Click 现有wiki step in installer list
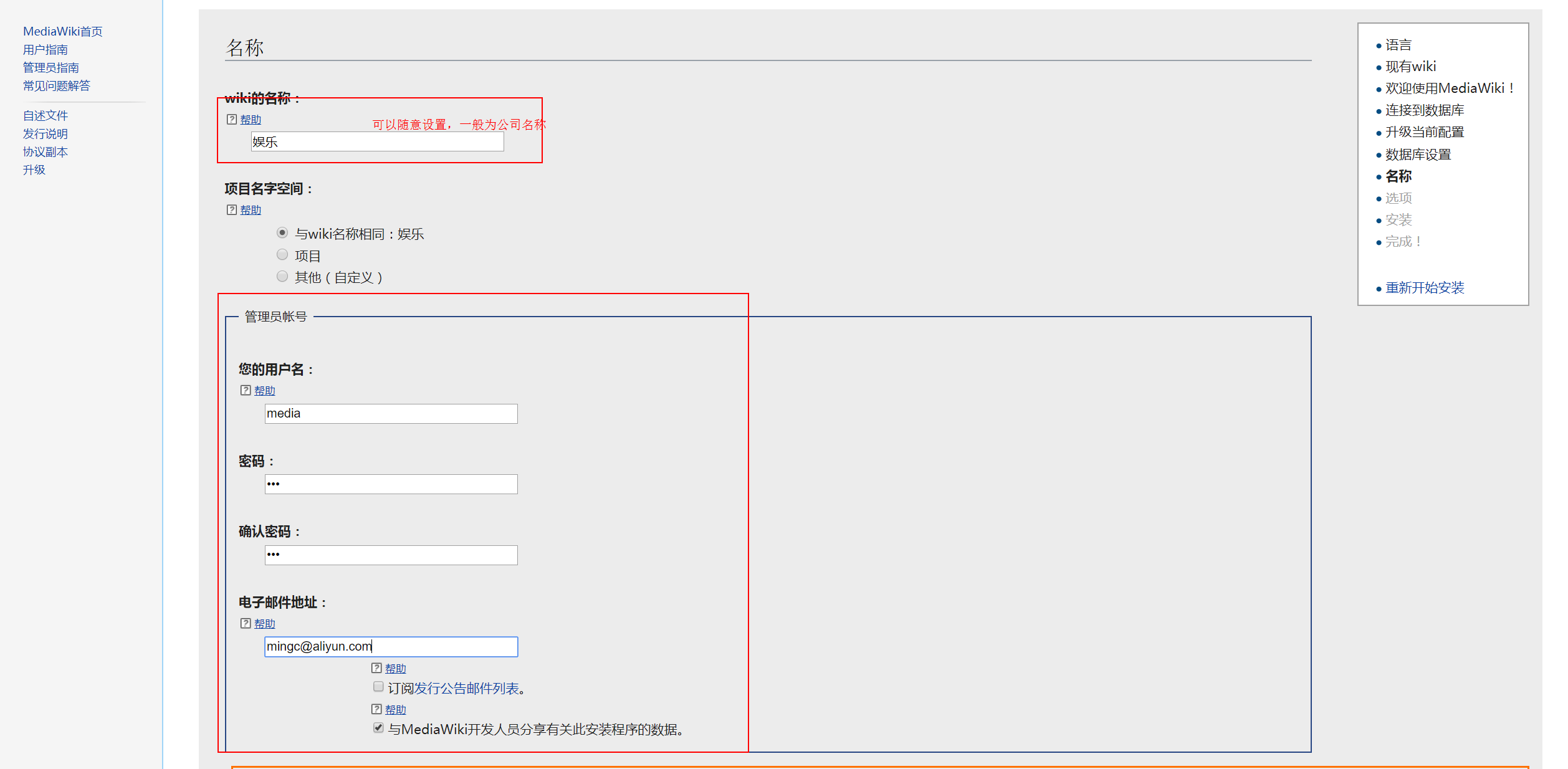The image size is (1568, 769). pyautogui.click(x=1410, y=67)
